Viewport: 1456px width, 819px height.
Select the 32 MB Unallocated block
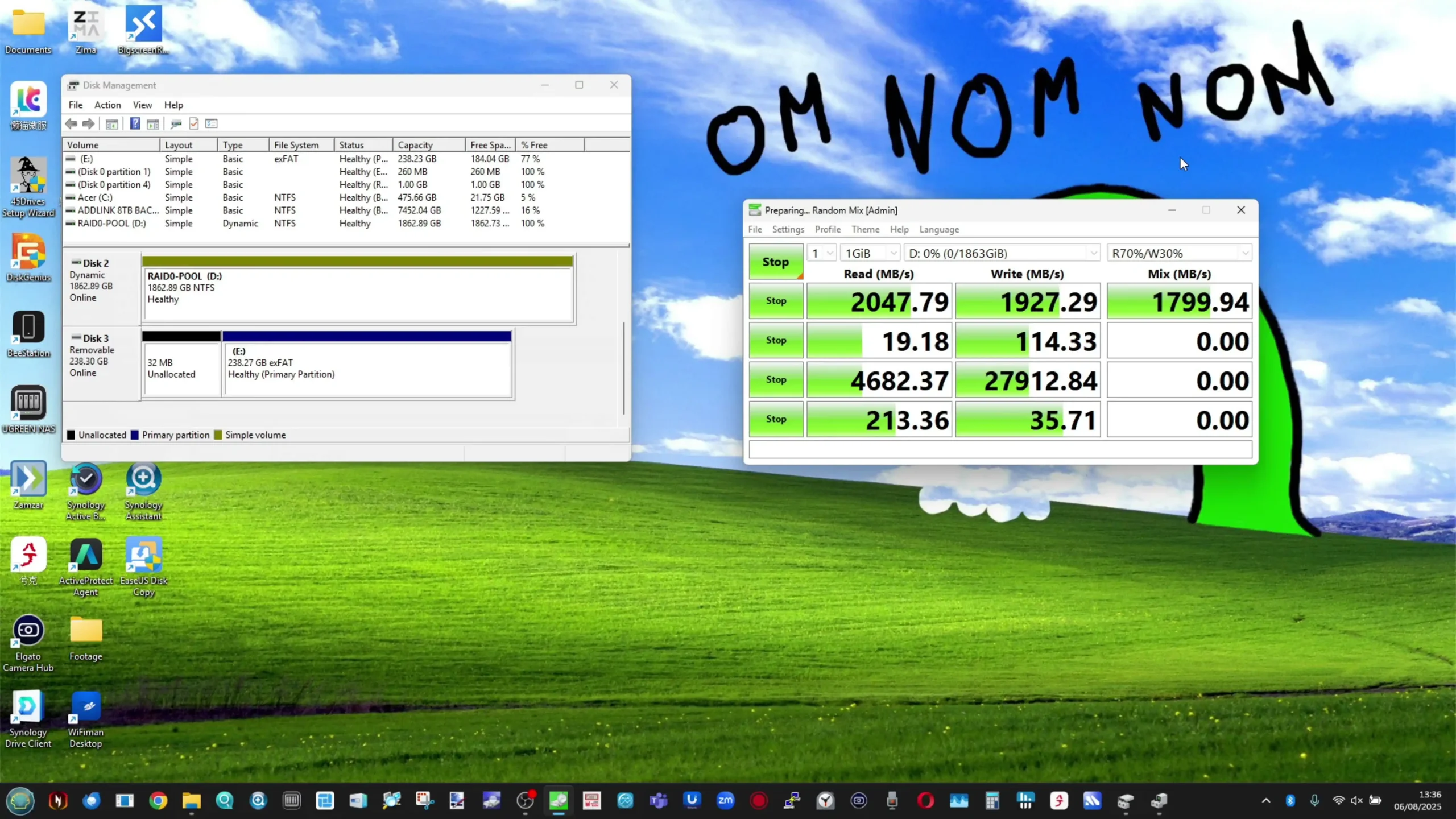(181, 364)
